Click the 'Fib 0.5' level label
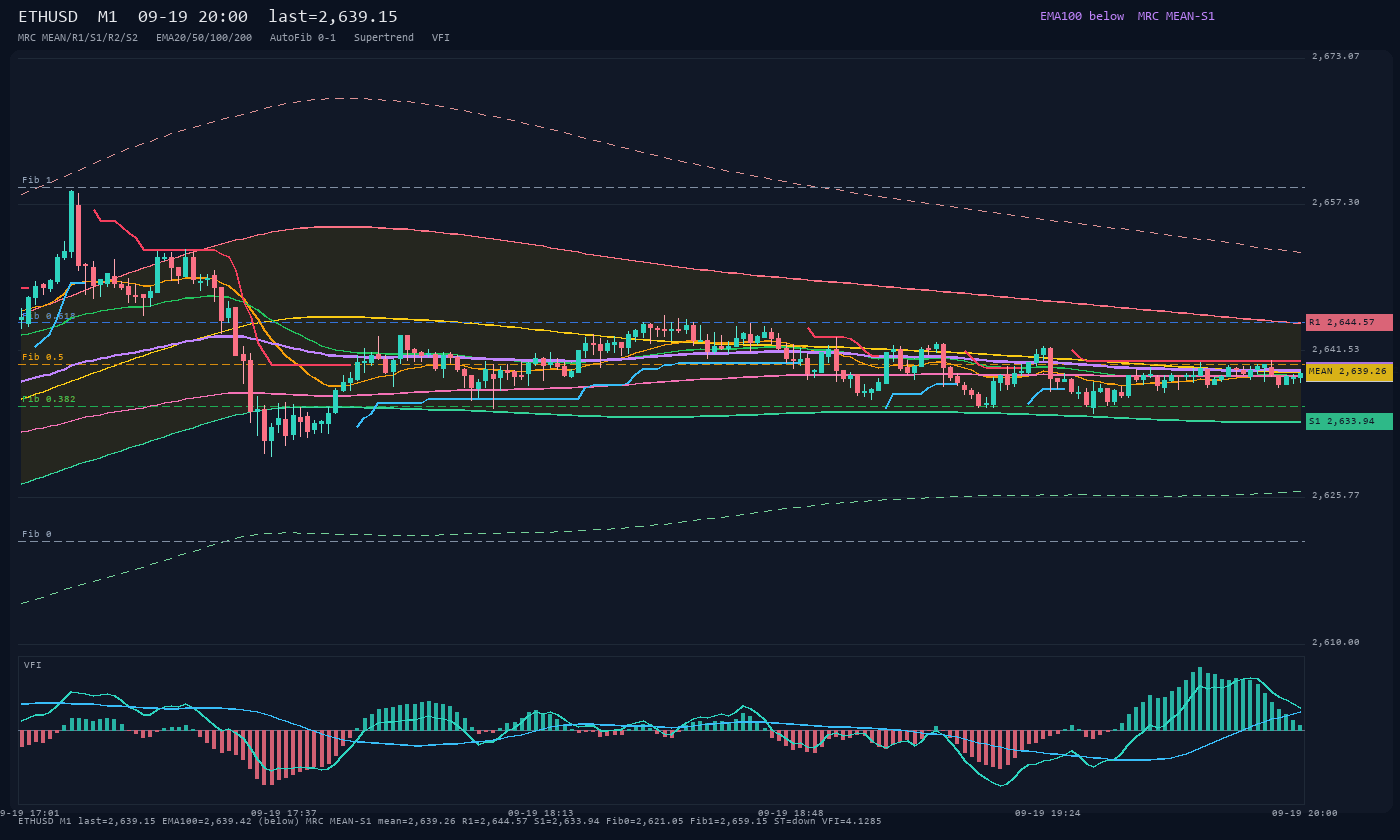This screenshot has width=1400, height=840. tap(43, 357)
